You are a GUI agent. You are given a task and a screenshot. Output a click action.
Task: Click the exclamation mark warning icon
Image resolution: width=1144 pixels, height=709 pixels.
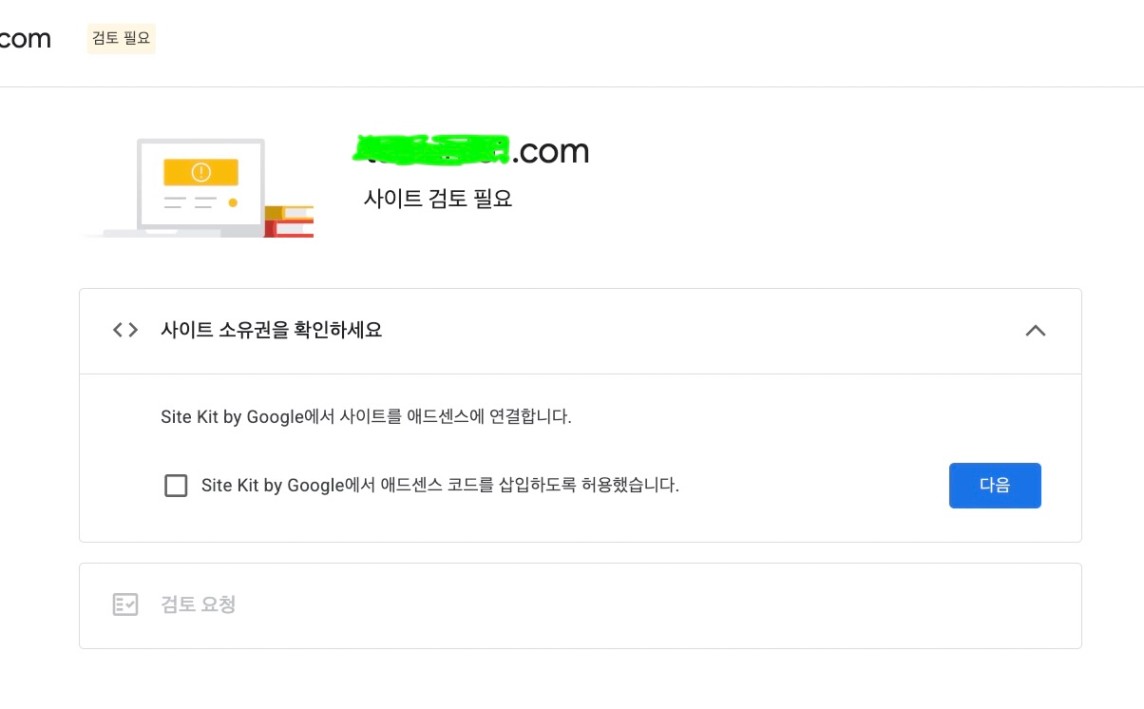(201, 172)
